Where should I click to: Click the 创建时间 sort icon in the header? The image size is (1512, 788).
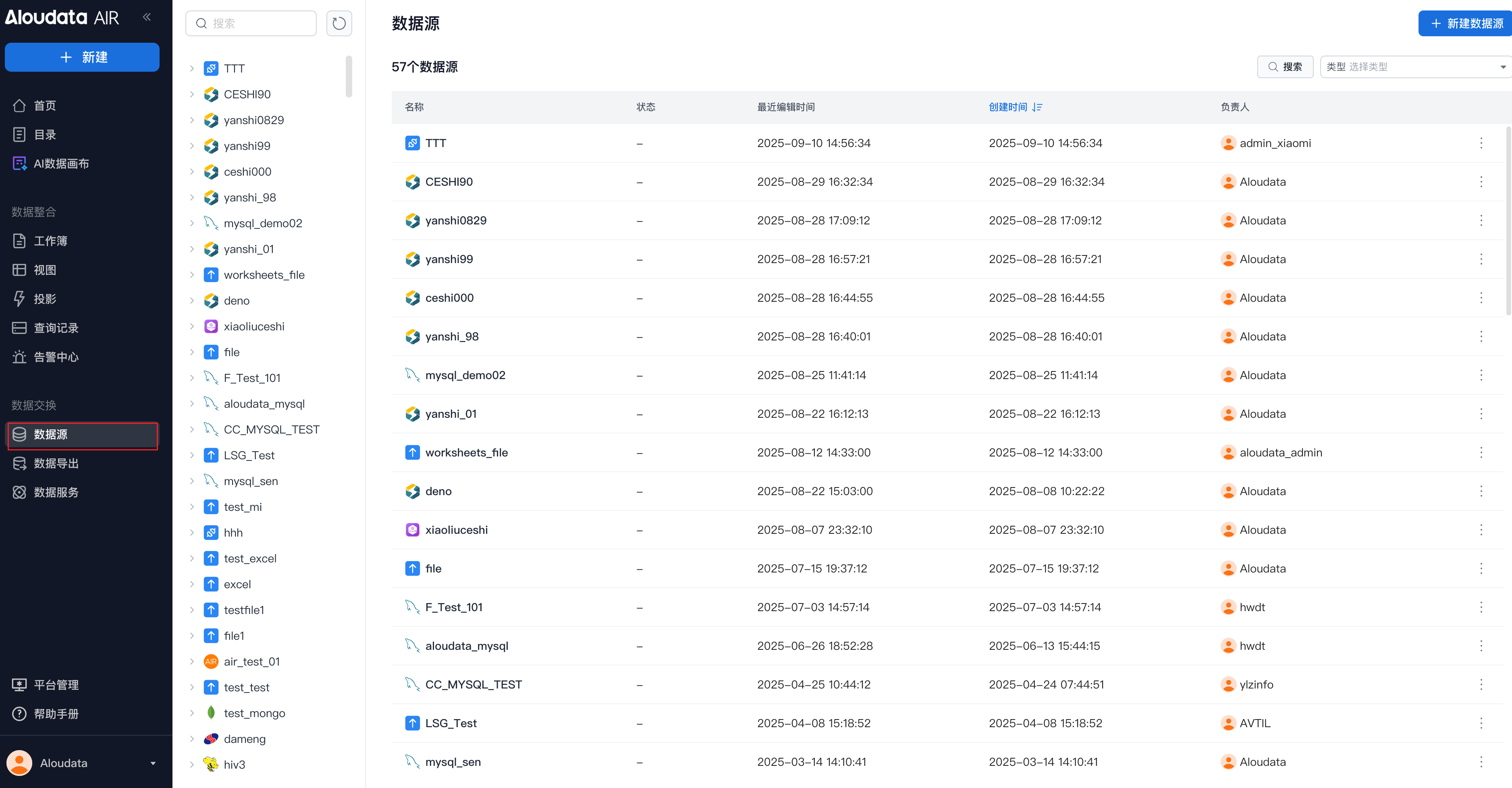pos(1037,108)
